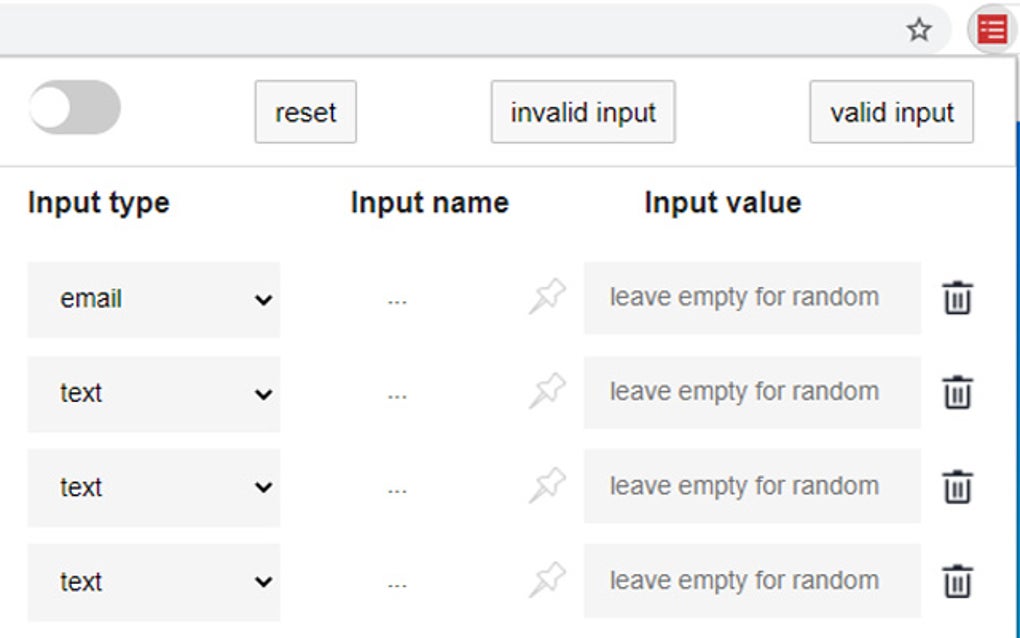This screenshot has width=1020, height=638.
Task: Click the valid input button
Action: 890,112
